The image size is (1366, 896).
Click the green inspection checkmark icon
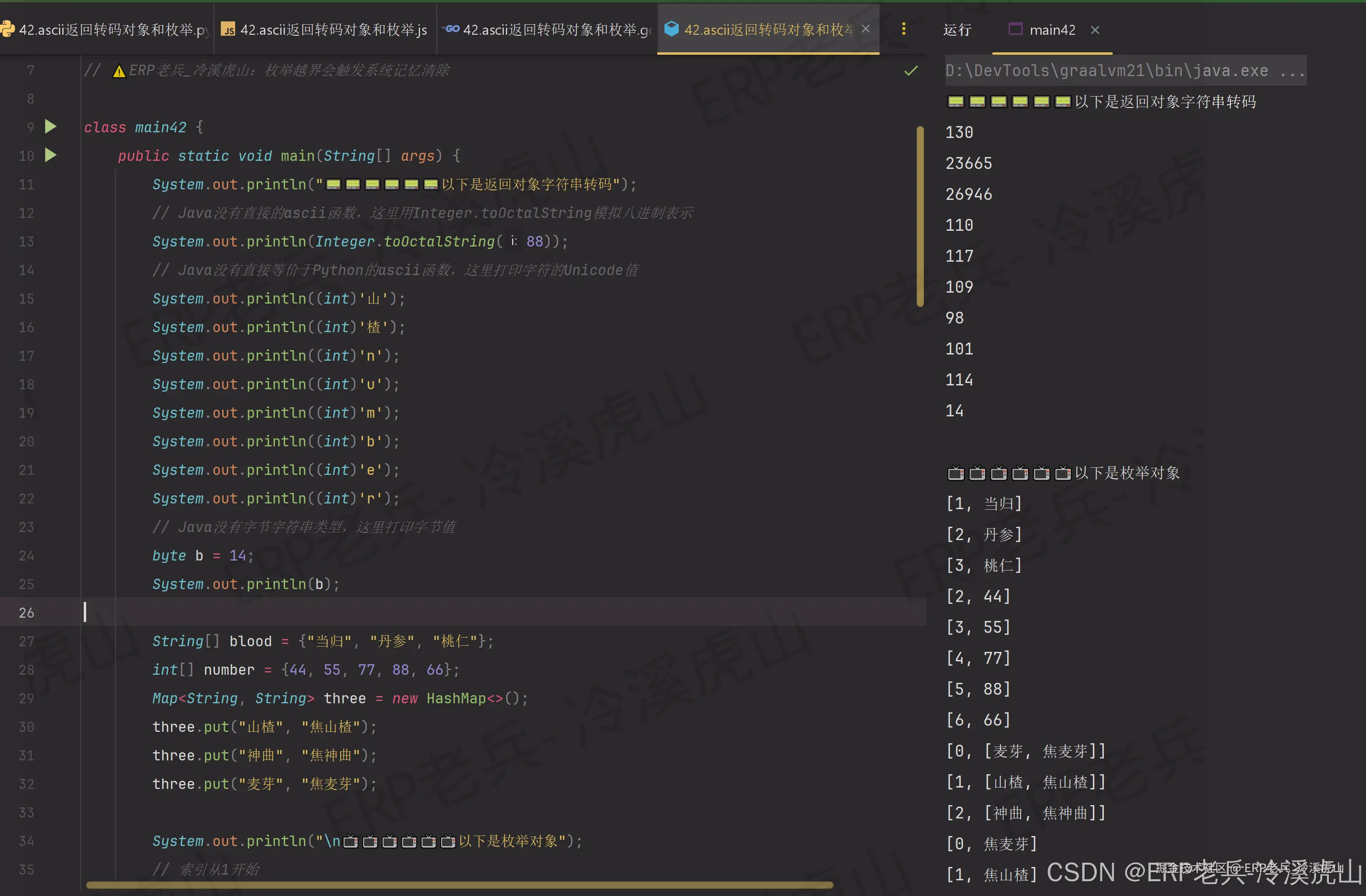911,70
